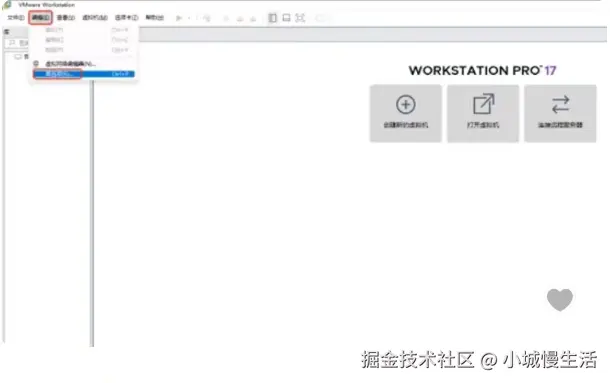Open the 选项卡(T) Tabs menu
The image size is (610, 383).
click(x=126, y=18)
